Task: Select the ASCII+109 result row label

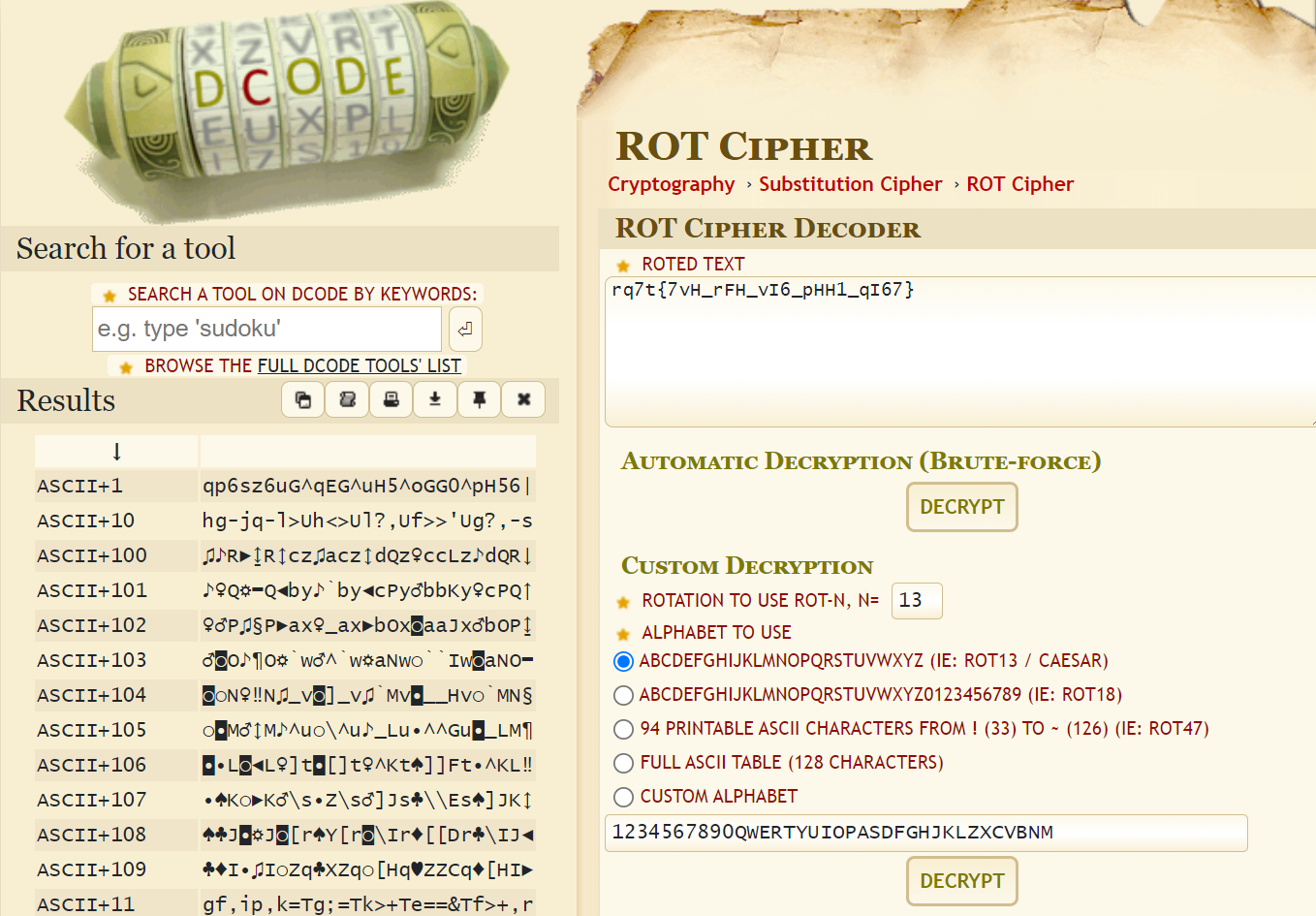Action: click(x=92, y=869)
